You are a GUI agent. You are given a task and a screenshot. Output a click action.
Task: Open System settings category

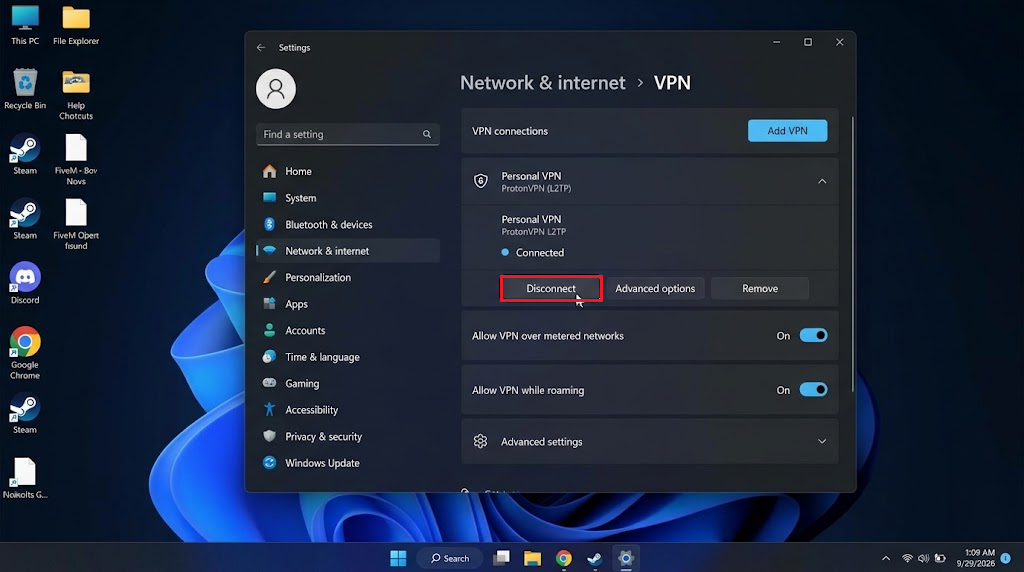point(348,198)
